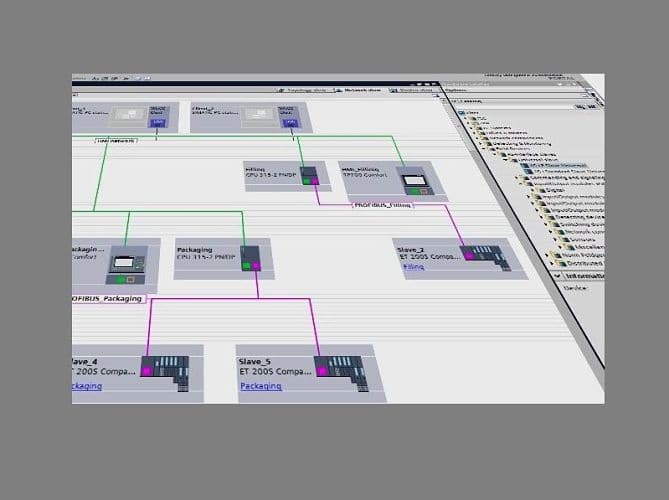
Task: Open the Packaging link under Slave_5
Action: tap(261, 386)
